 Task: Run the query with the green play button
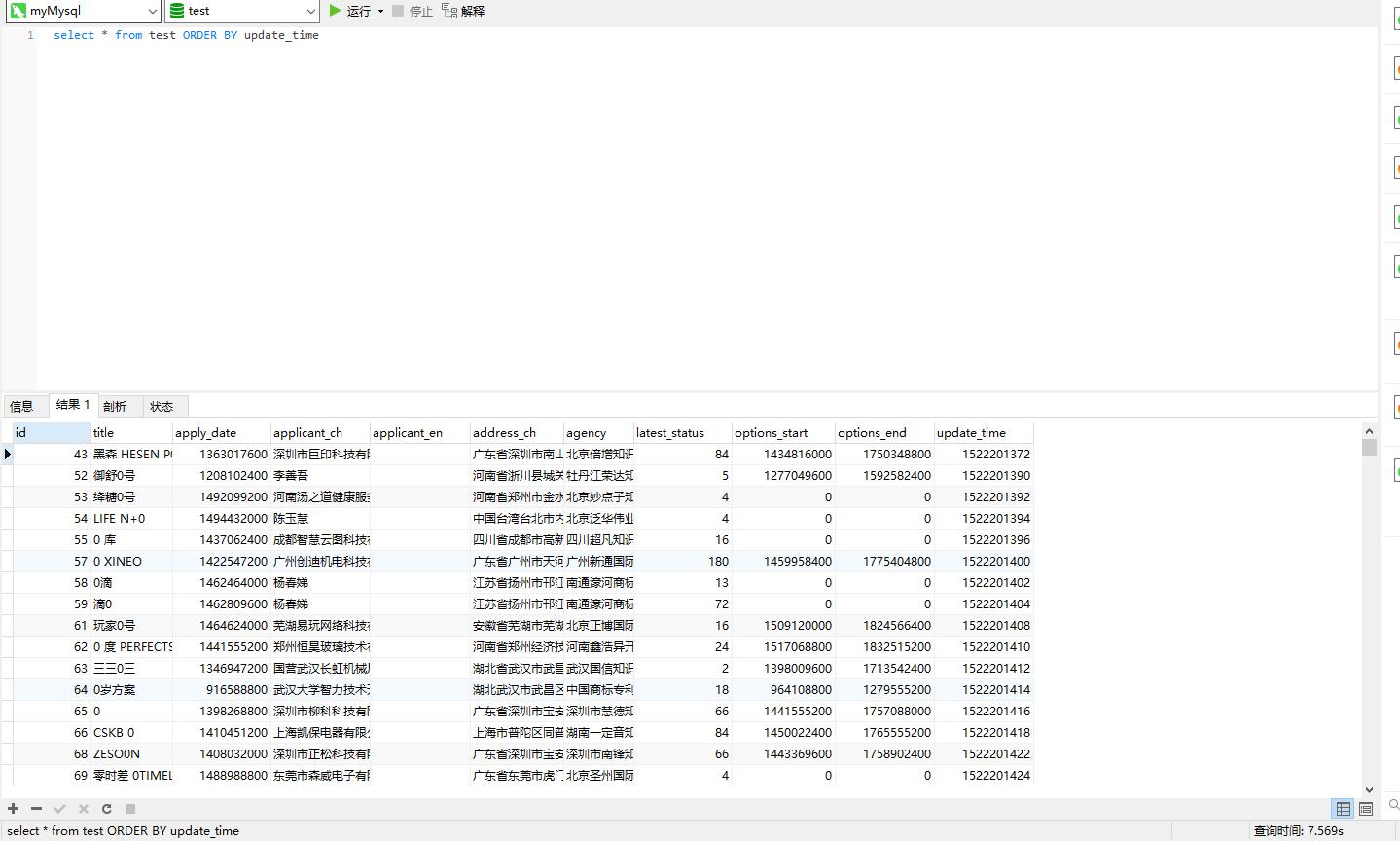point(335,11)
